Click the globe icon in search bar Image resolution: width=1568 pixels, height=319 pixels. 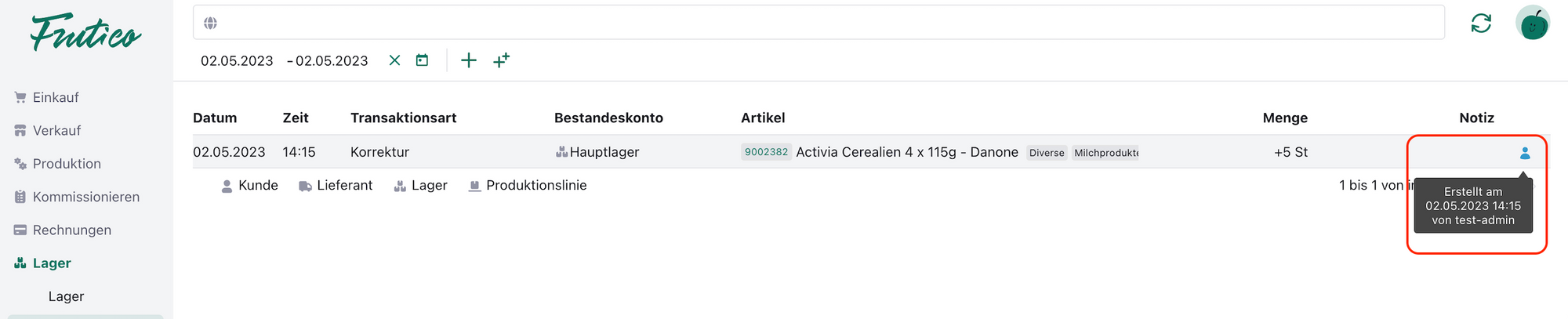(210, 23)
